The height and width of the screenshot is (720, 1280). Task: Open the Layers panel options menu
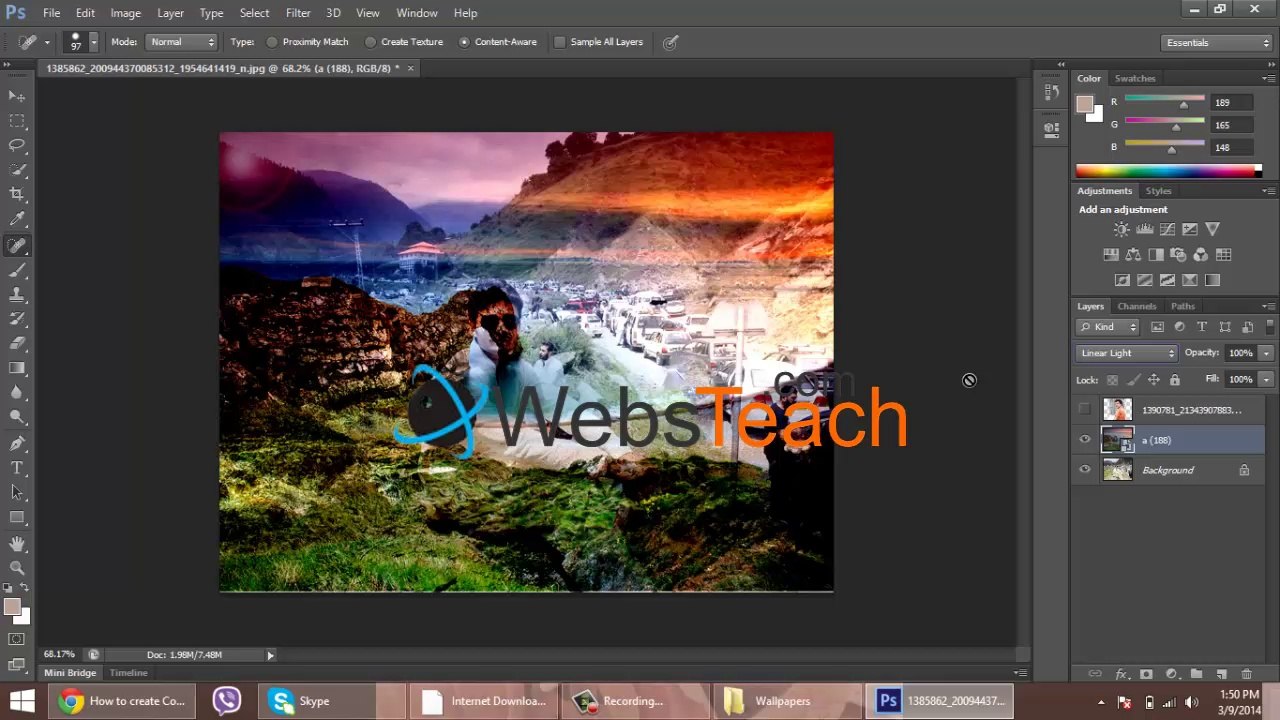[1268, 307]
